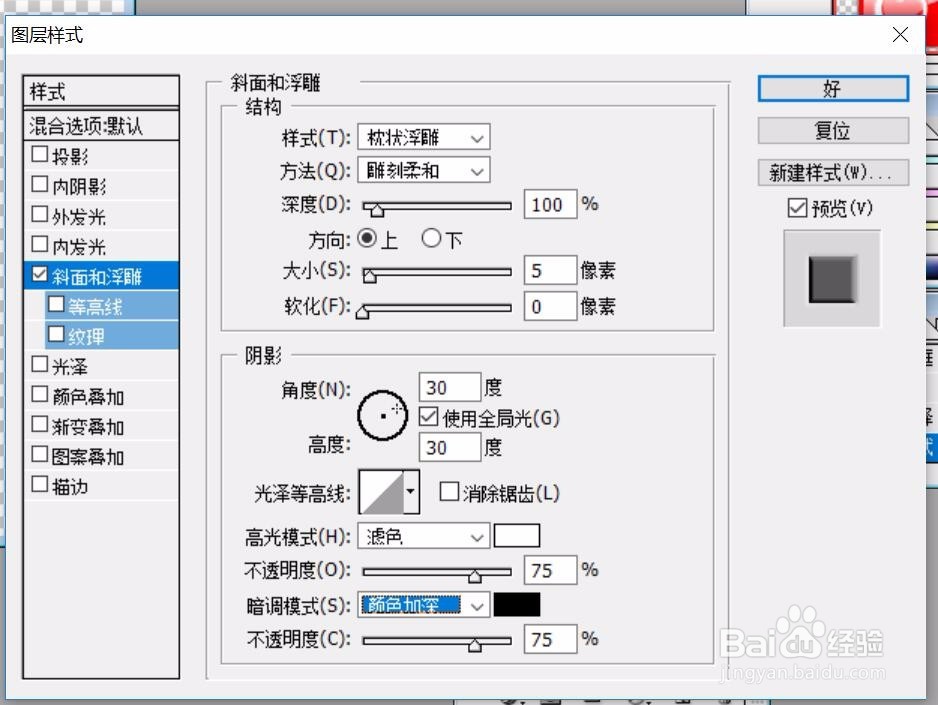Viewport: 938px width, 705px height.
Task: Click the 新建样式(W) new style button
Action: pyautogui.click(x=833, y=173)
